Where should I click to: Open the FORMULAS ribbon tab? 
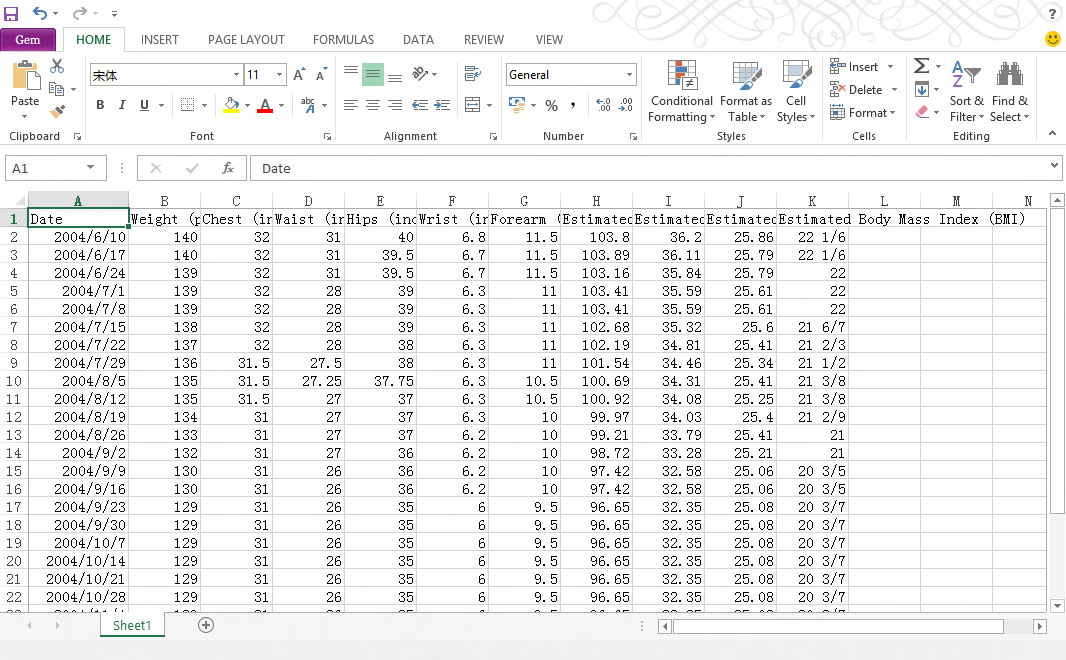click(x=343, y=39)
